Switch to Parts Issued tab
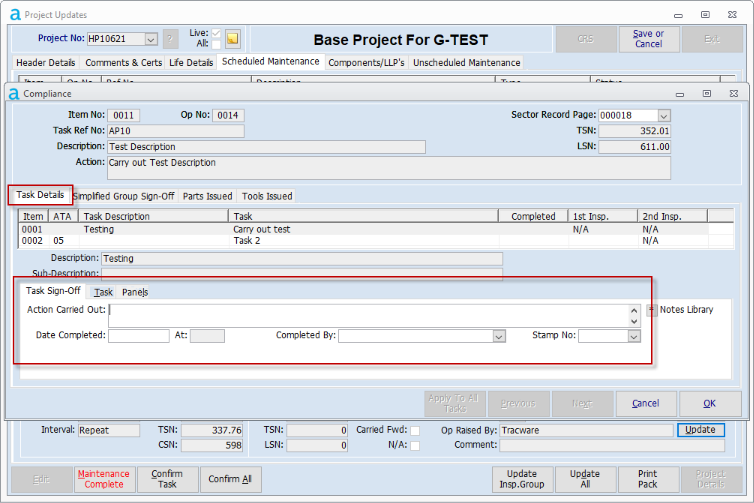The height and width of the screenshot is (503, 754). pyautogui.click(x=207, y=196)
